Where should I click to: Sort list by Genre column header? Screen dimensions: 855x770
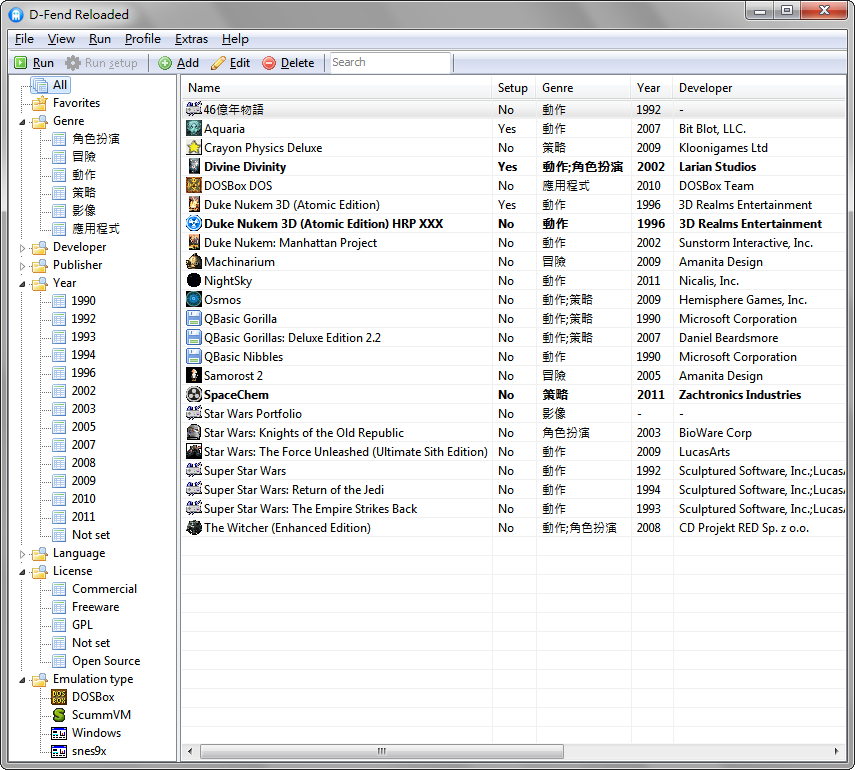pos(583,88)
